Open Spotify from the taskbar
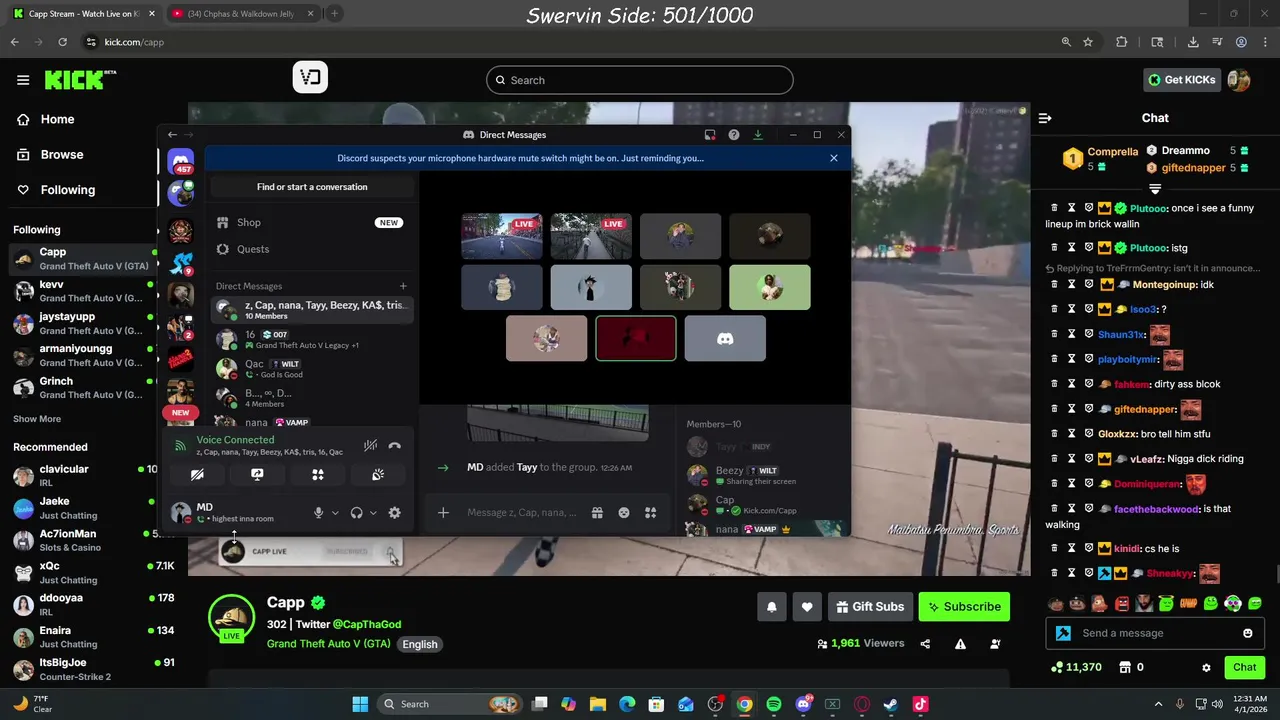This screenshot has height=720, width=1280. tap(774, 704)
